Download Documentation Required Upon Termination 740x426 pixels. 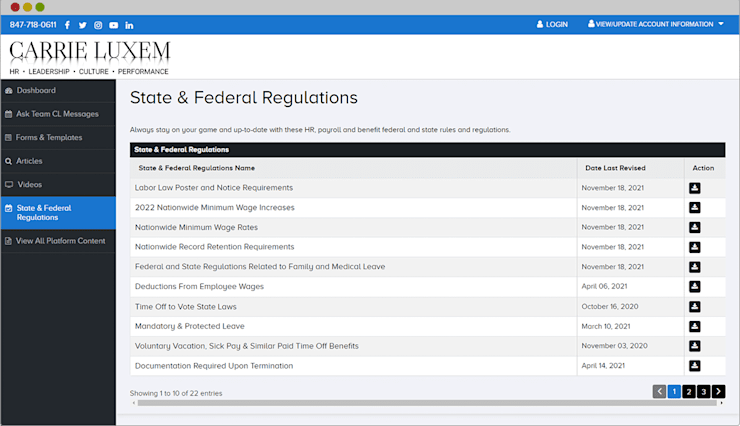point(695,366)
